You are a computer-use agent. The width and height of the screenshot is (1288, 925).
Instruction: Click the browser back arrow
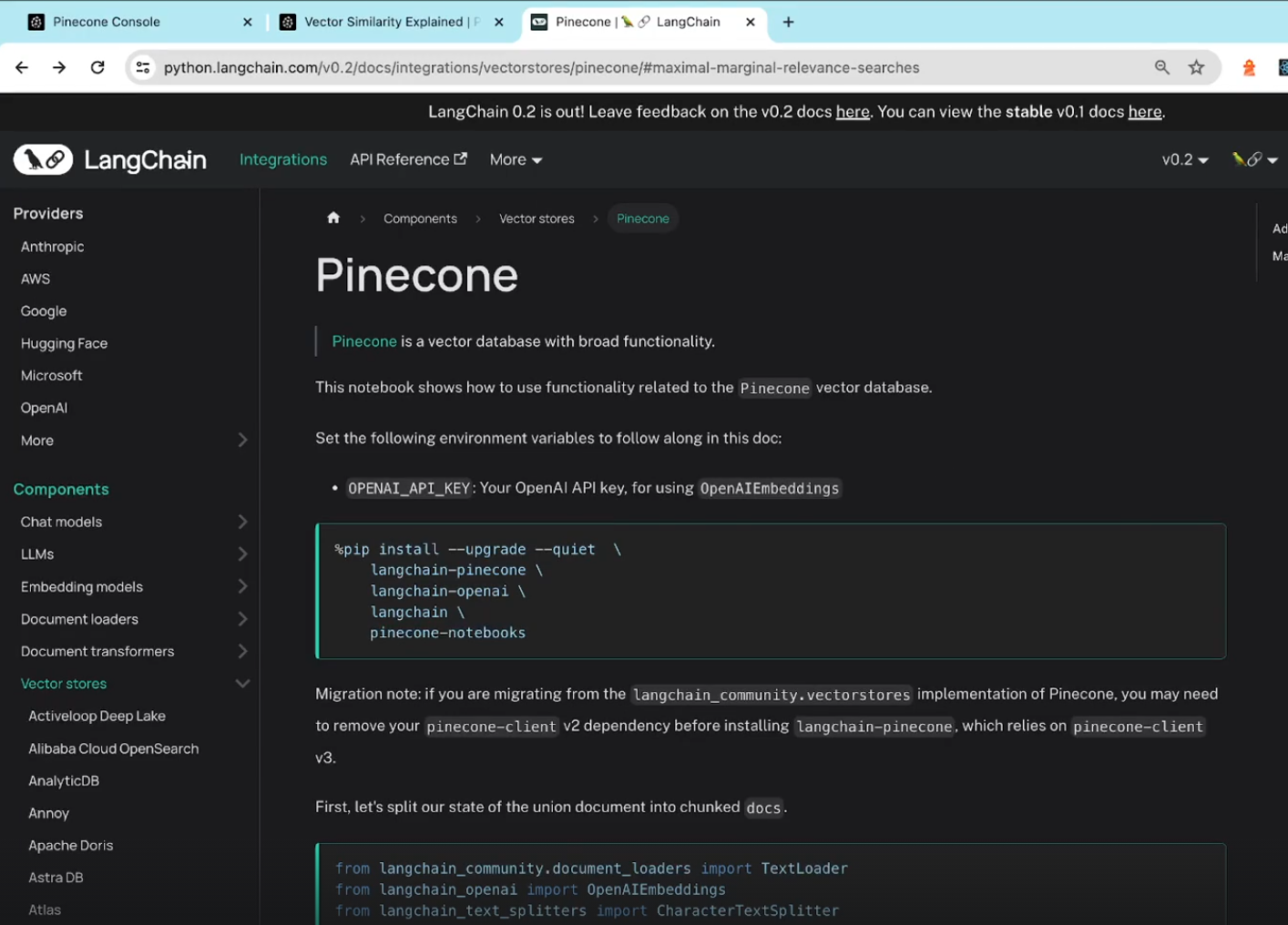22,67
